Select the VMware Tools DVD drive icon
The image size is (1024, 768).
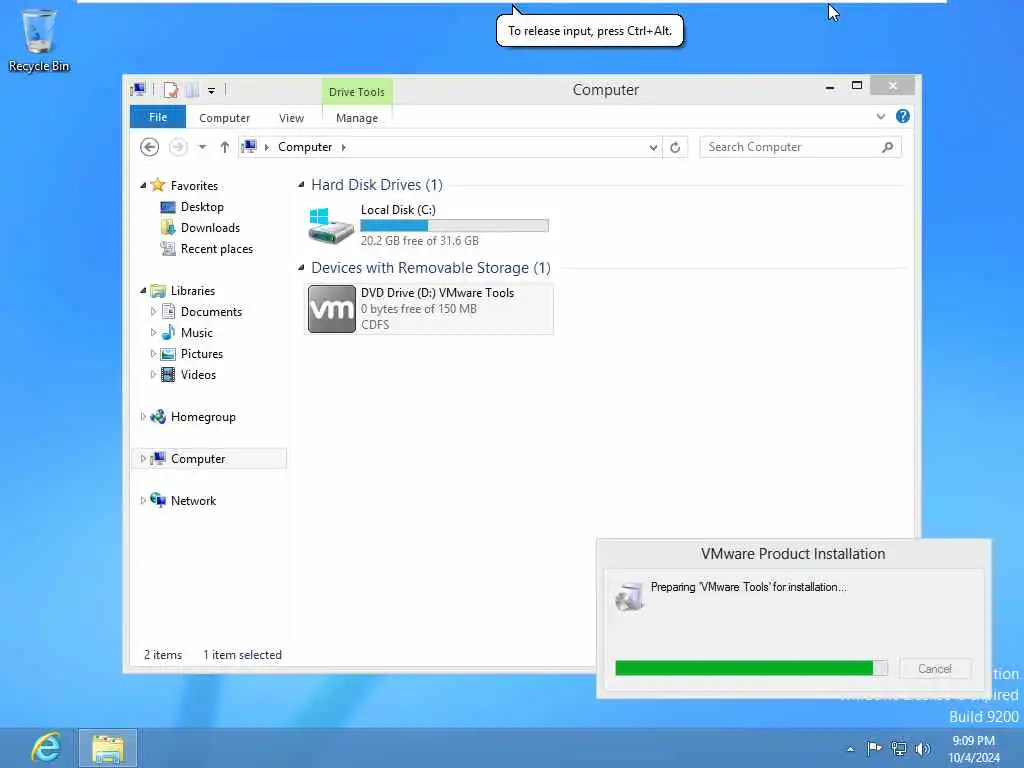click(x=332, y=309)
